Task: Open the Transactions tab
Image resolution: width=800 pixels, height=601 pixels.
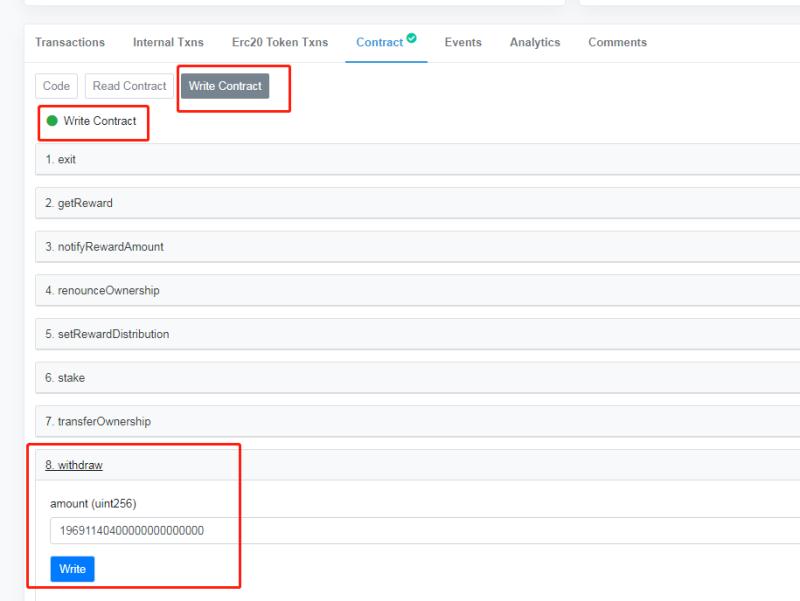Action: (70, 42)
